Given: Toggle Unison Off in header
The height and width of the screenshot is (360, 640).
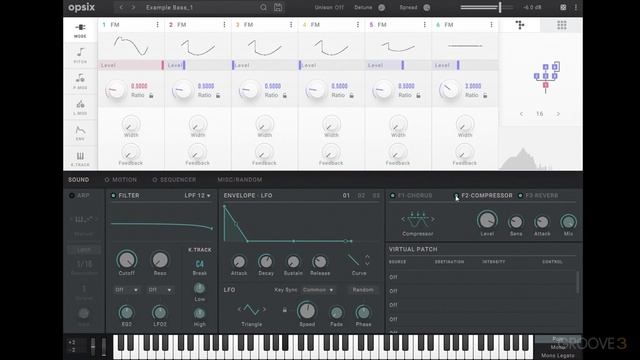Looking at the screenshot, I should coord(329,7).
